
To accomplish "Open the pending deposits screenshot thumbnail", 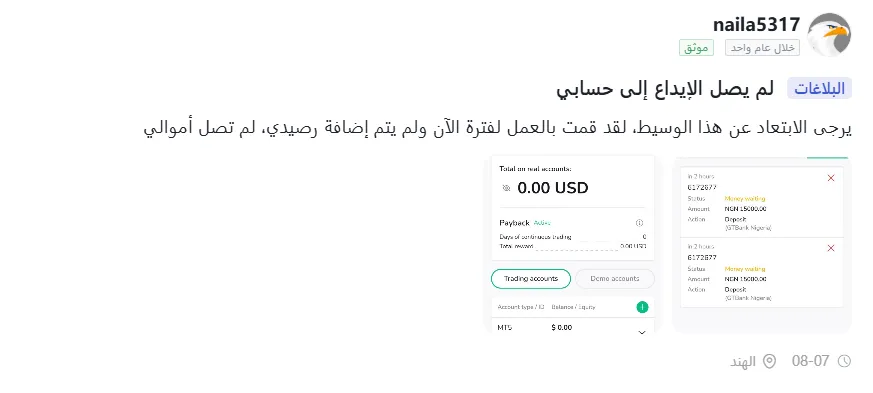I will pos(762,244).
